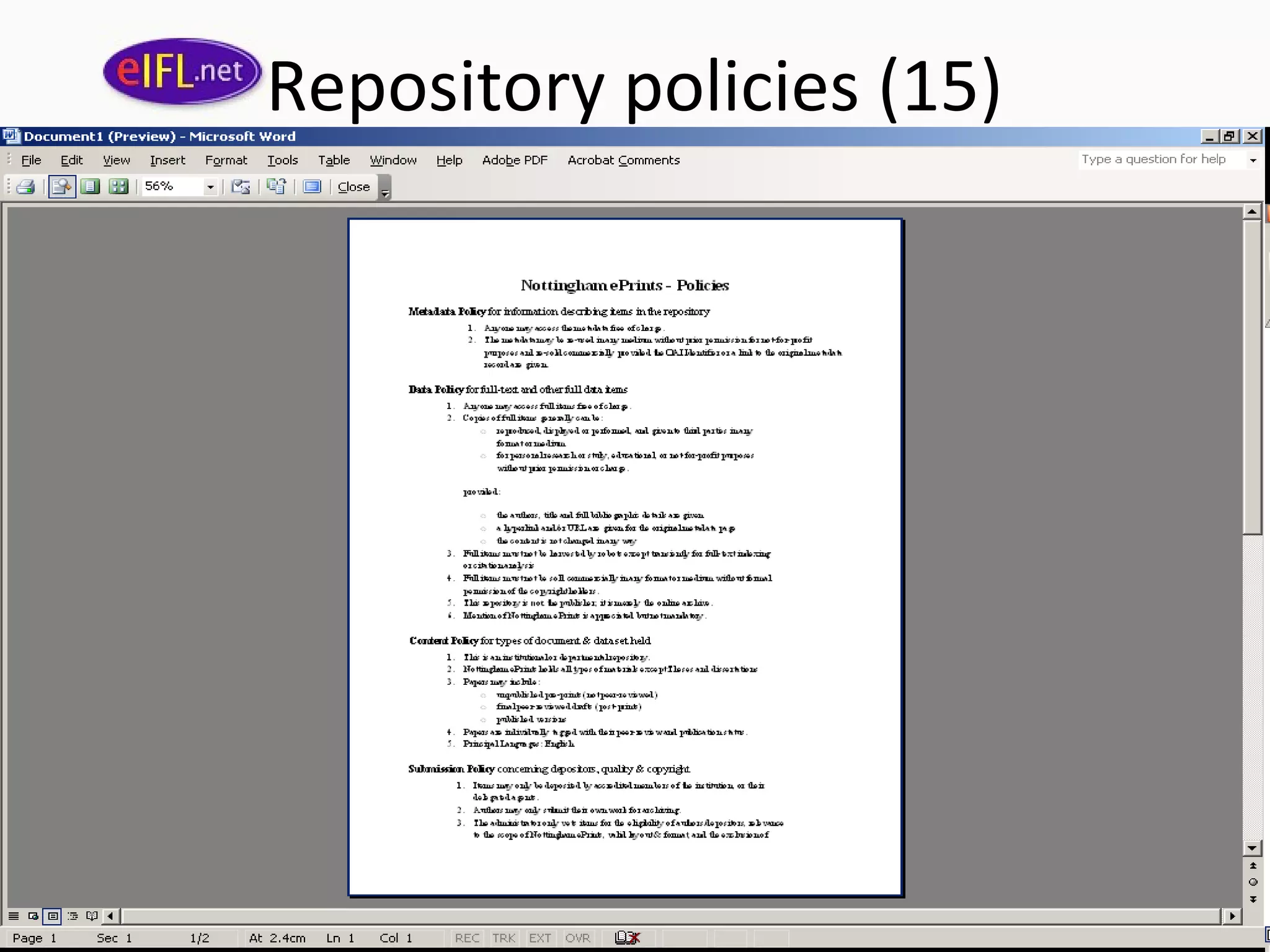Click the eIFL.net logo
The height and width of the screenshot is (952, 1270).
[x=182, y=72]
